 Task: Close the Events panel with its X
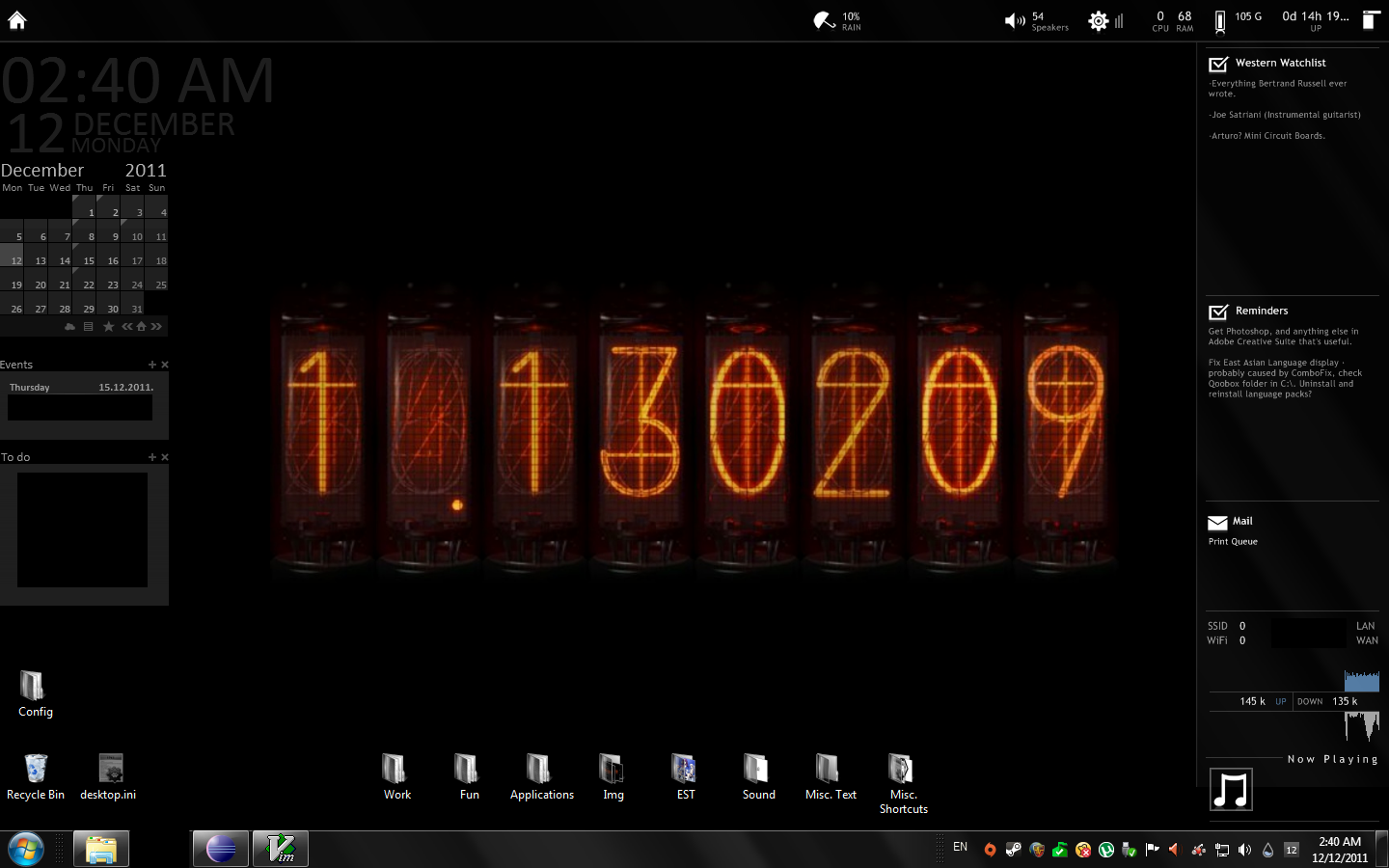[164, 365]
